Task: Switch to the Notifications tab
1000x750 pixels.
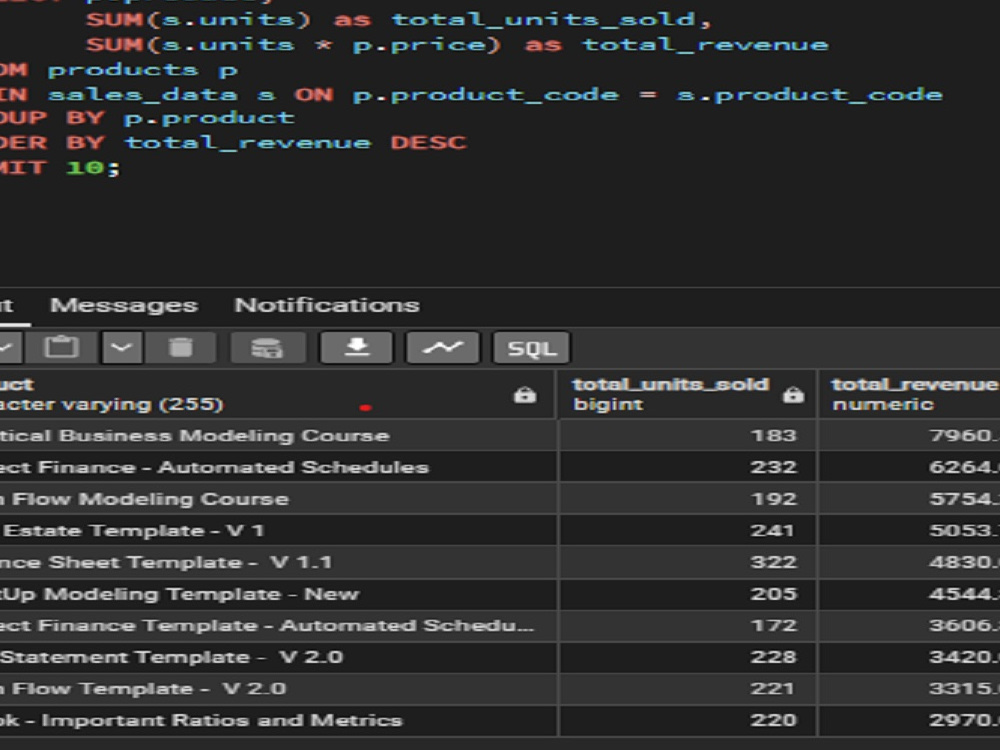Action: point(327,305)
